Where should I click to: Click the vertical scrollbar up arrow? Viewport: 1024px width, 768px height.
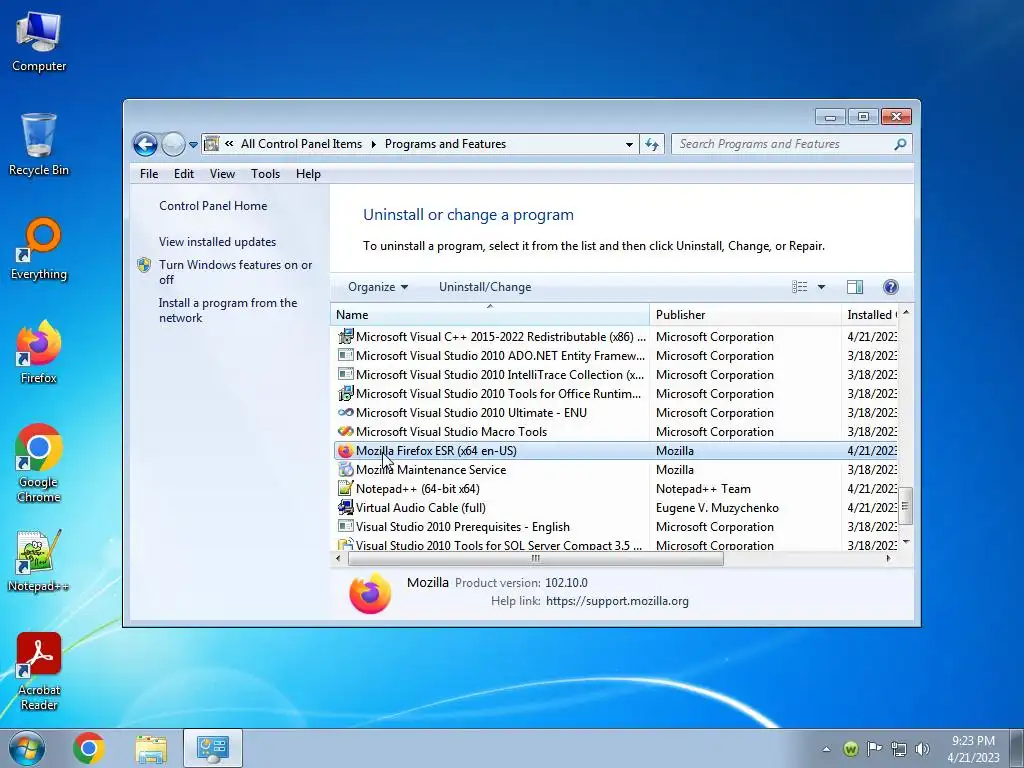click(906, 313)
